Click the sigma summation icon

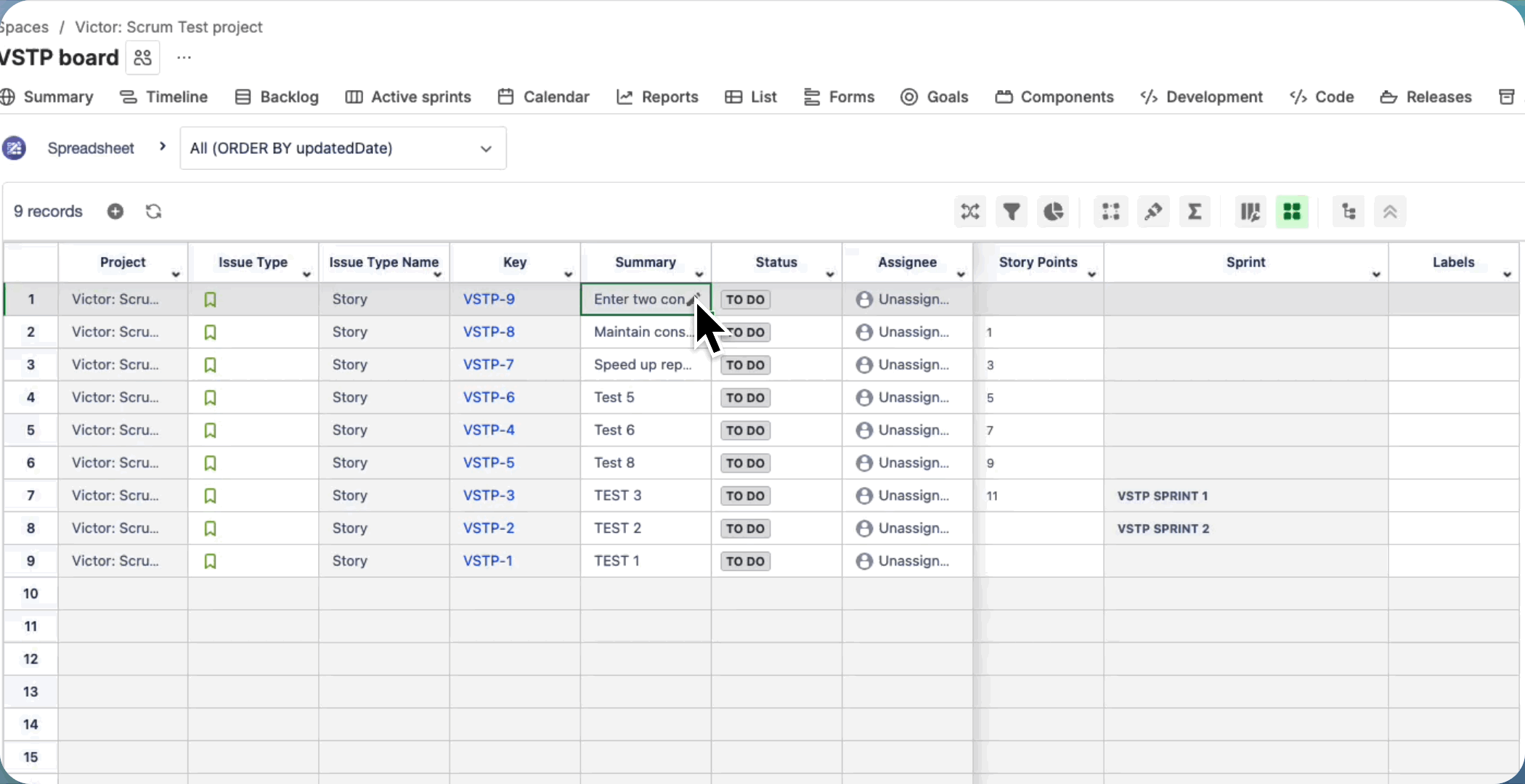[1195, 212]
